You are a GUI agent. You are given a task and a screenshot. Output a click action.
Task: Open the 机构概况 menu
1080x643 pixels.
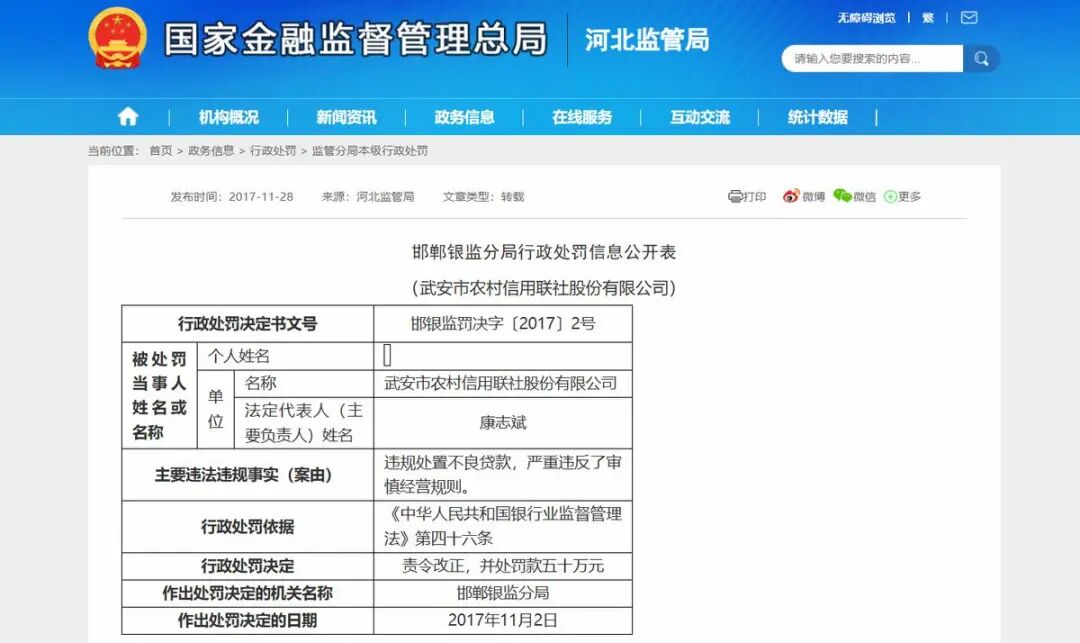(x=228, y=117)
